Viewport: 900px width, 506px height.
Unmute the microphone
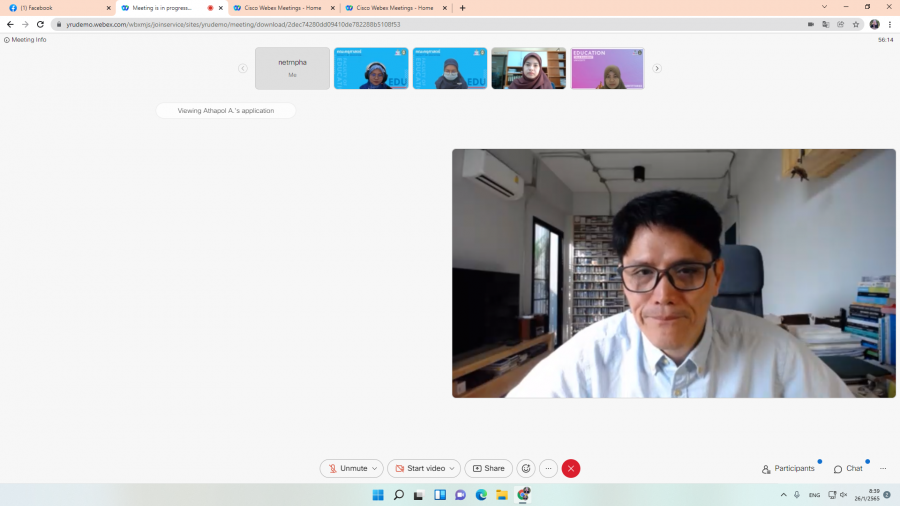coord(347,468)
